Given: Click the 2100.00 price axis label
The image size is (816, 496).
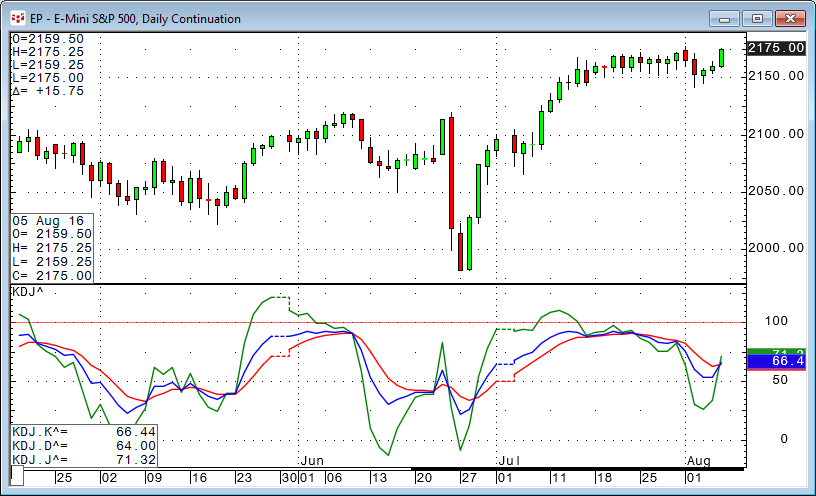Looking at the screenshot, I should (x=776, y=134).
